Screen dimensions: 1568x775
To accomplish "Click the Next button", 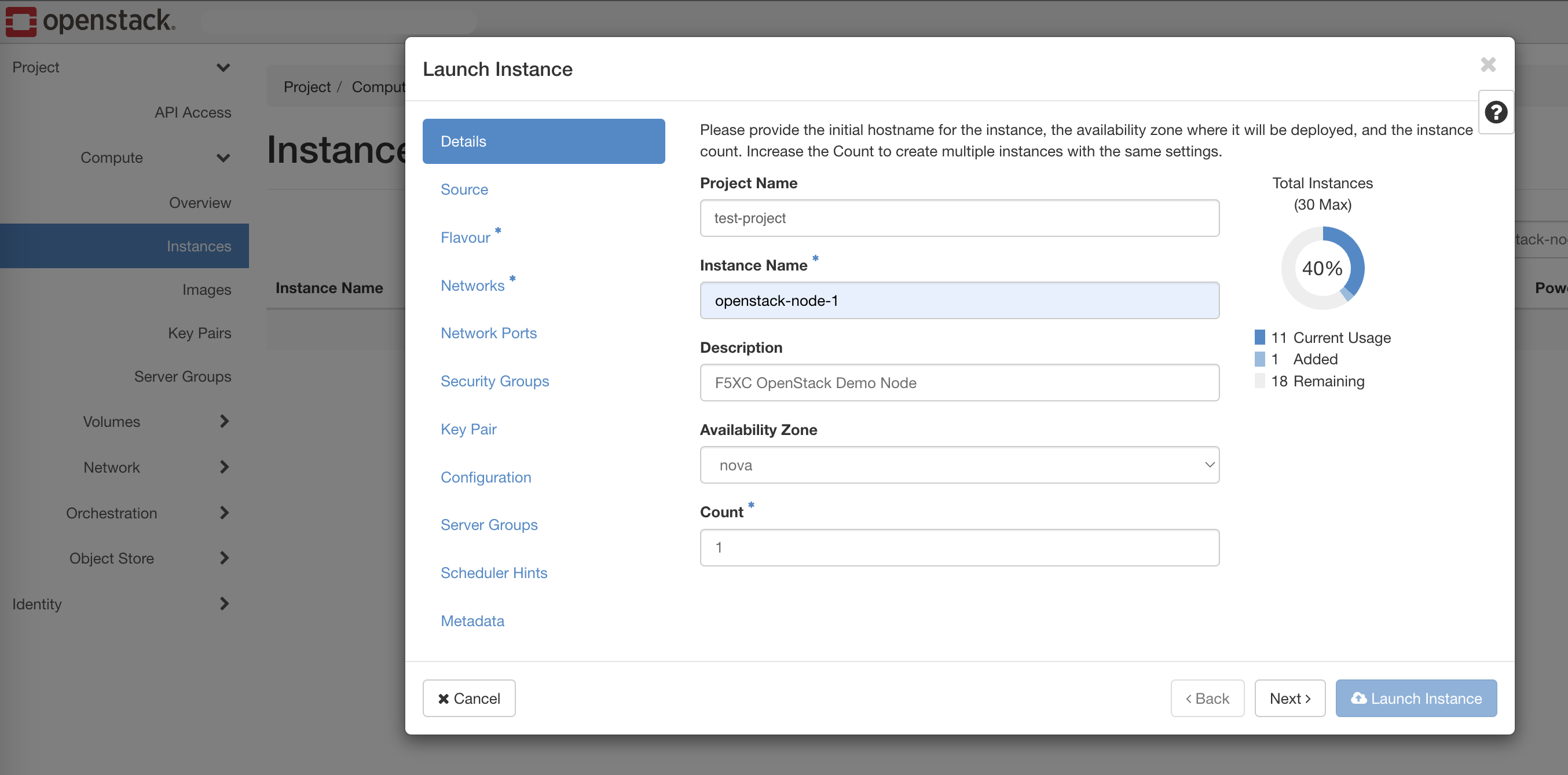I will pyautogui.click(x=1290, y=698).
